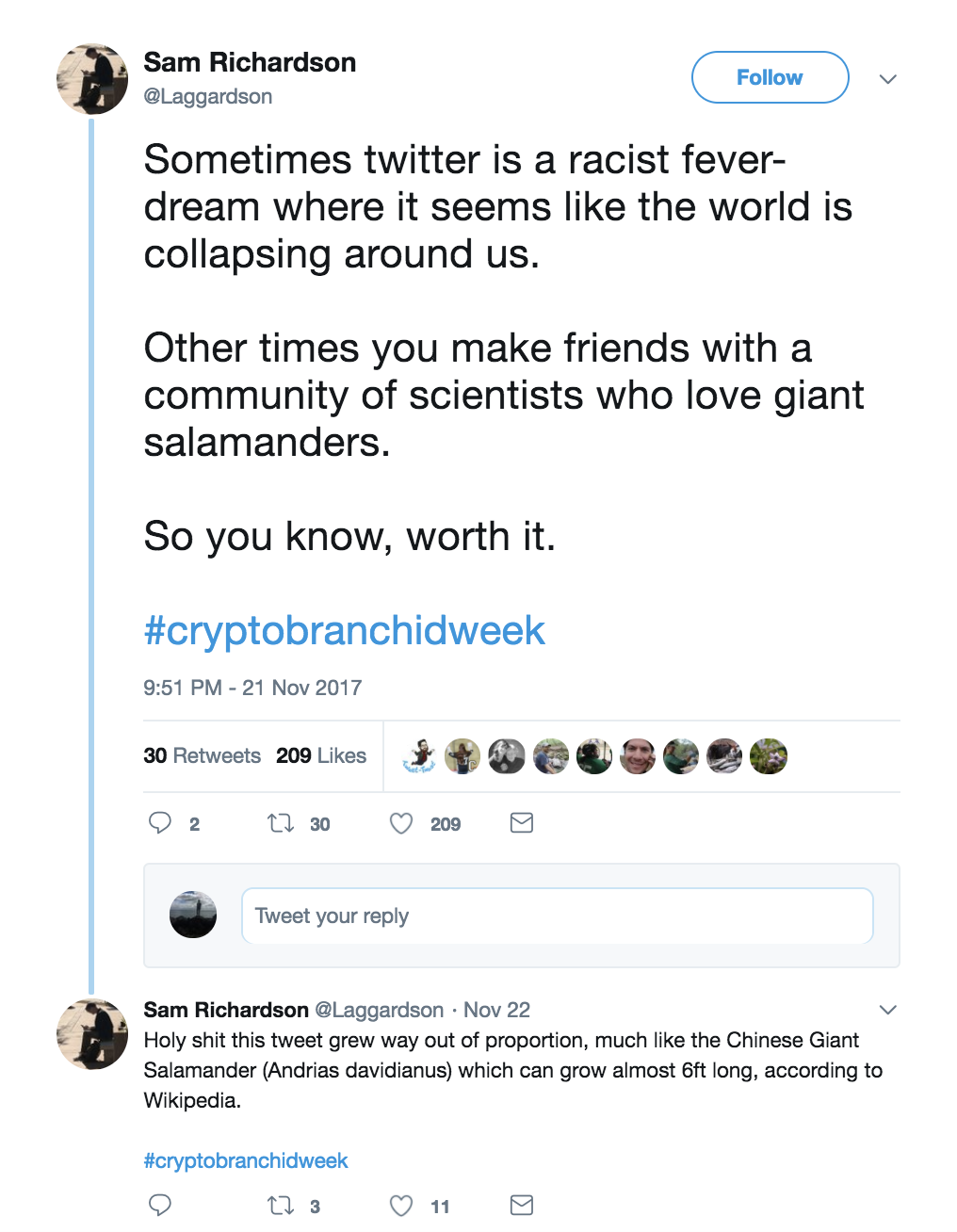Screen dimensions: 957x1232
Task: View the 209 Likes list
Action: pyautogui.click(x=321, y=755)
